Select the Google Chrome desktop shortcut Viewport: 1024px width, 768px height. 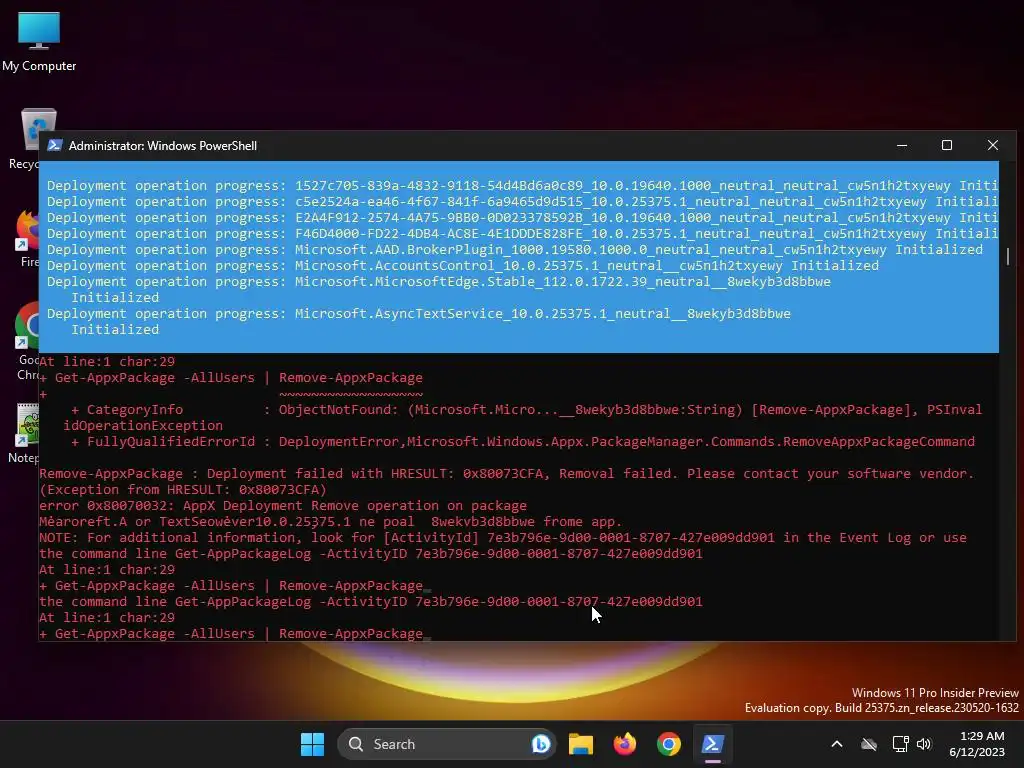[27, 341]
